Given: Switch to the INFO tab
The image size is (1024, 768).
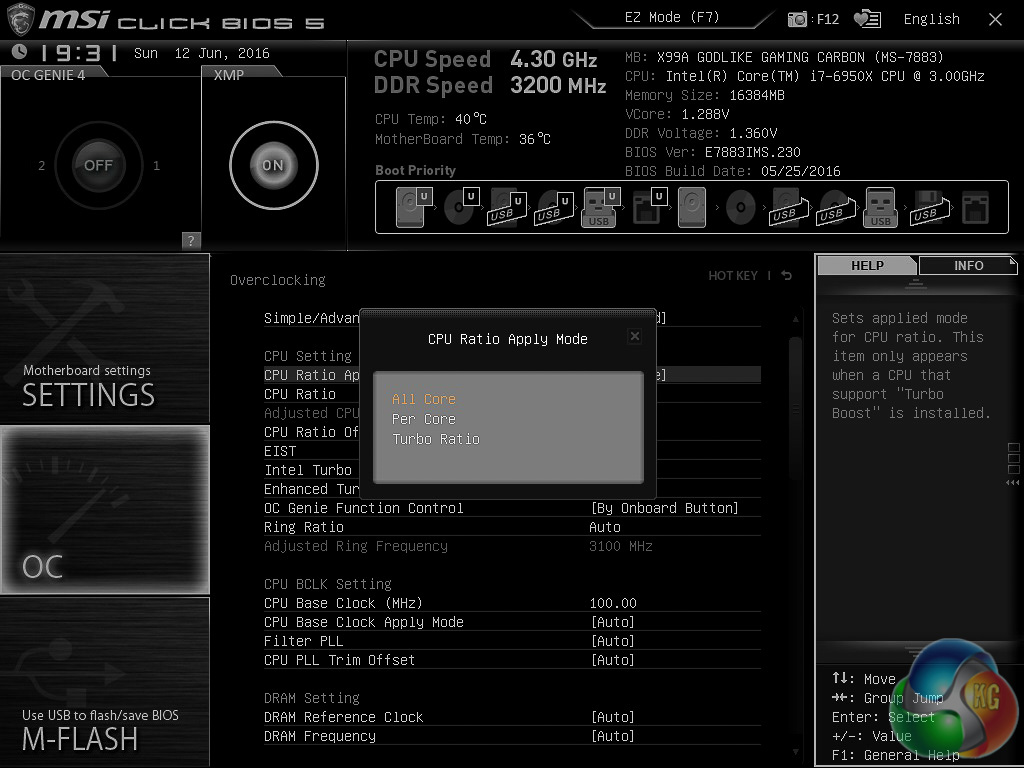Looking at the screenshot, I should [968, 265].
